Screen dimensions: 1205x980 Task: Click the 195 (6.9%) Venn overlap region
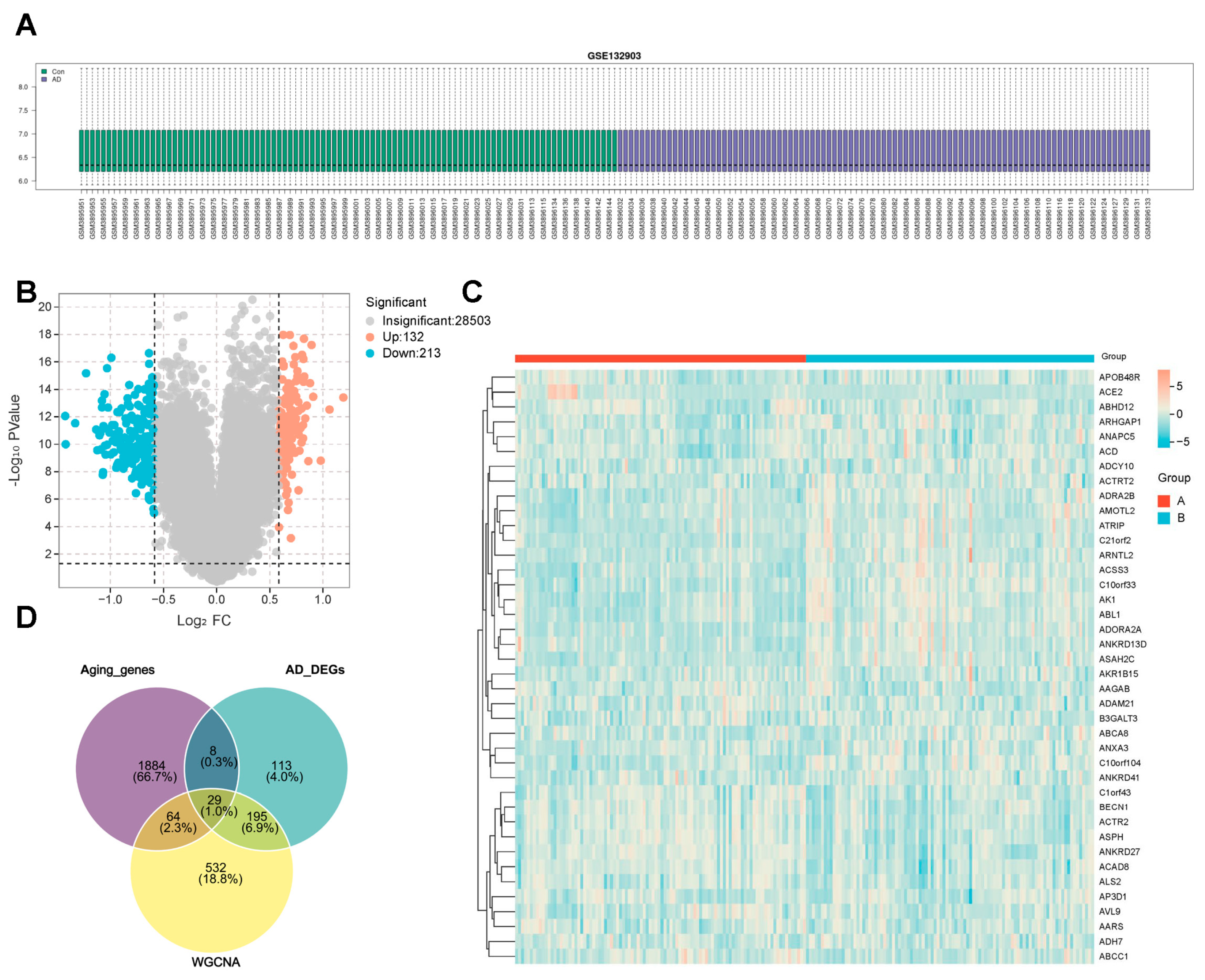(x=258, y=823)
